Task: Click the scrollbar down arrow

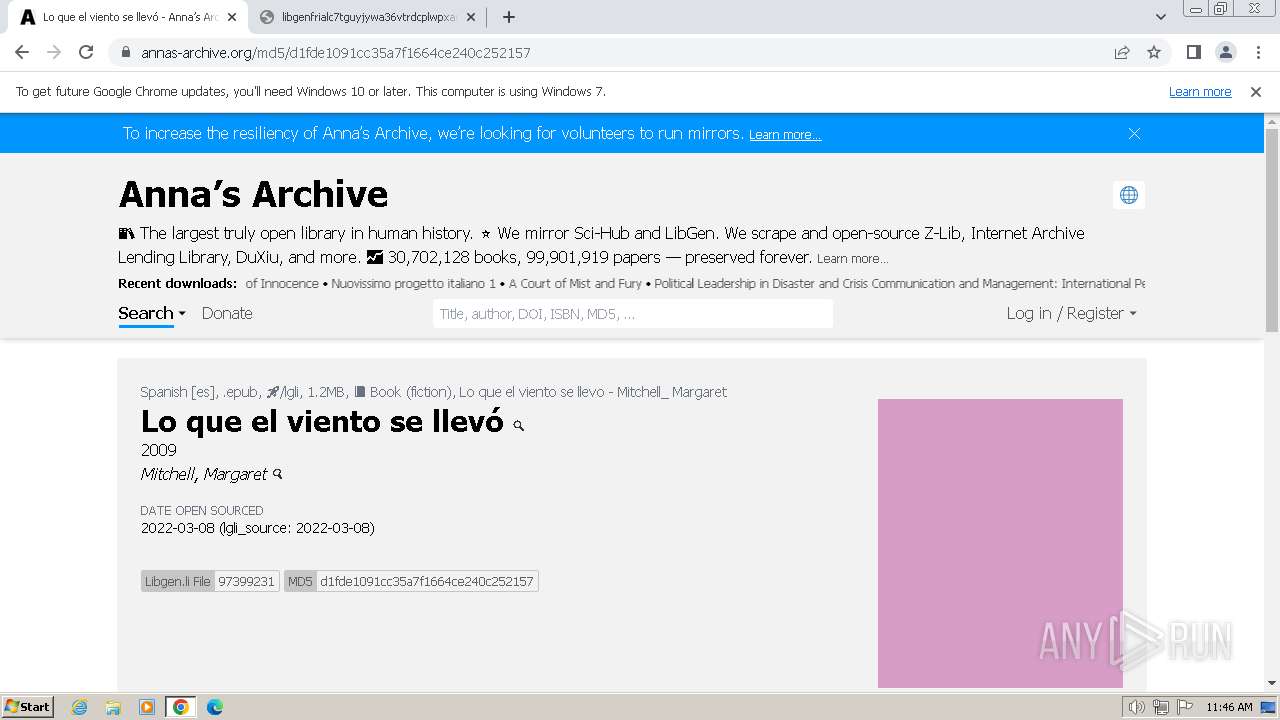Action: 1272,683
